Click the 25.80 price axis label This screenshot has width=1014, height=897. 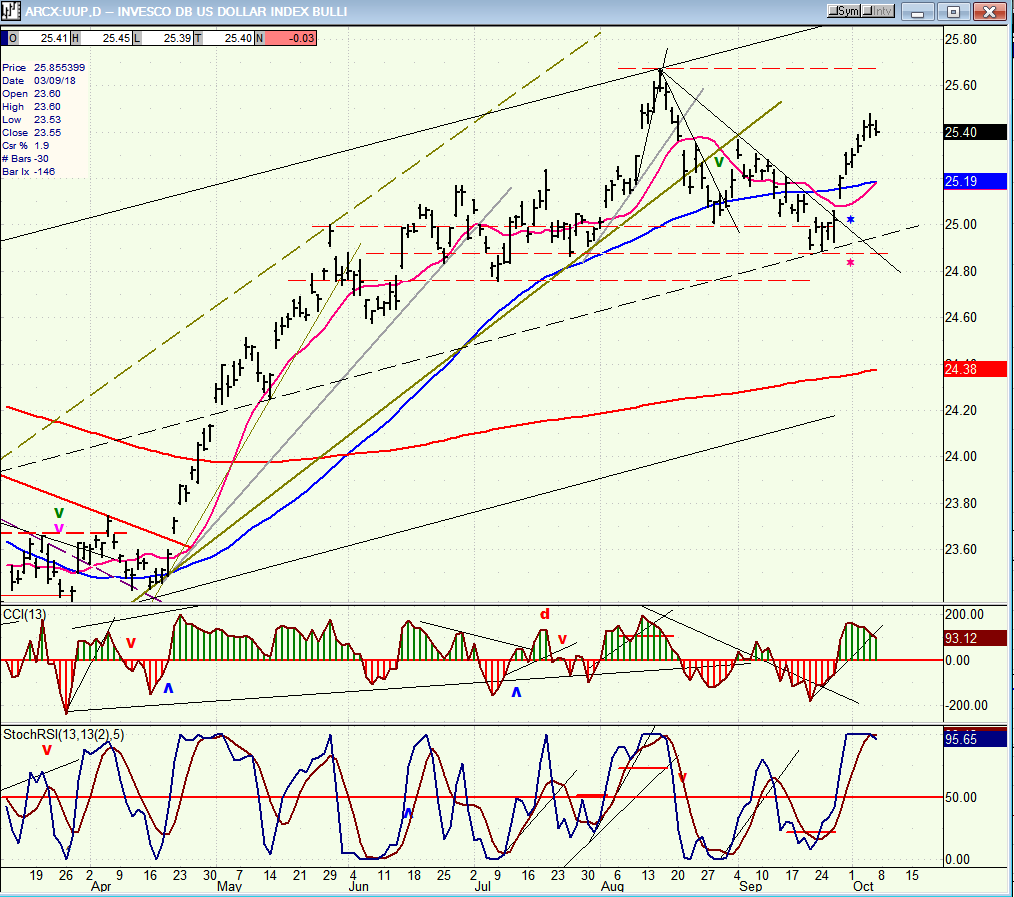960,39
